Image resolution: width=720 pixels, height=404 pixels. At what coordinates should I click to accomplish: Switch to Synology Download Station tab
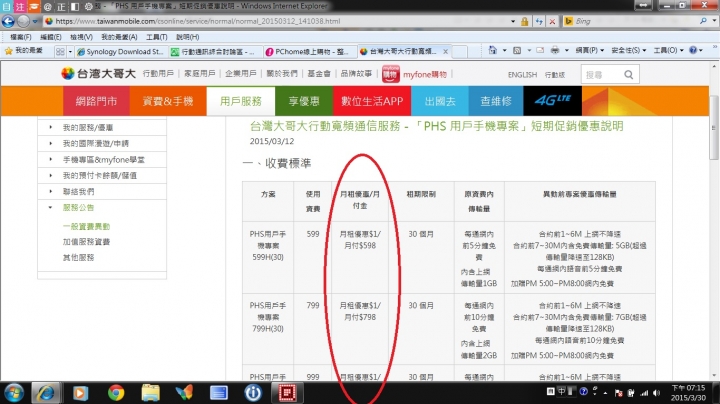[x=121, y=52]
